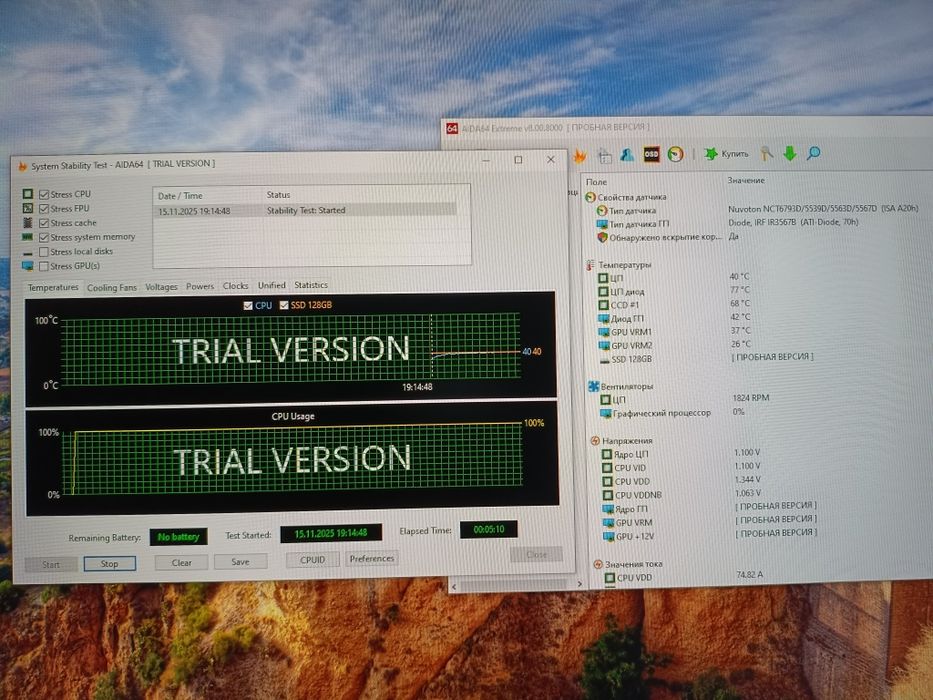Switch to the Clocks tab
Screen dimensions: 933x700
tap(236, 286)
